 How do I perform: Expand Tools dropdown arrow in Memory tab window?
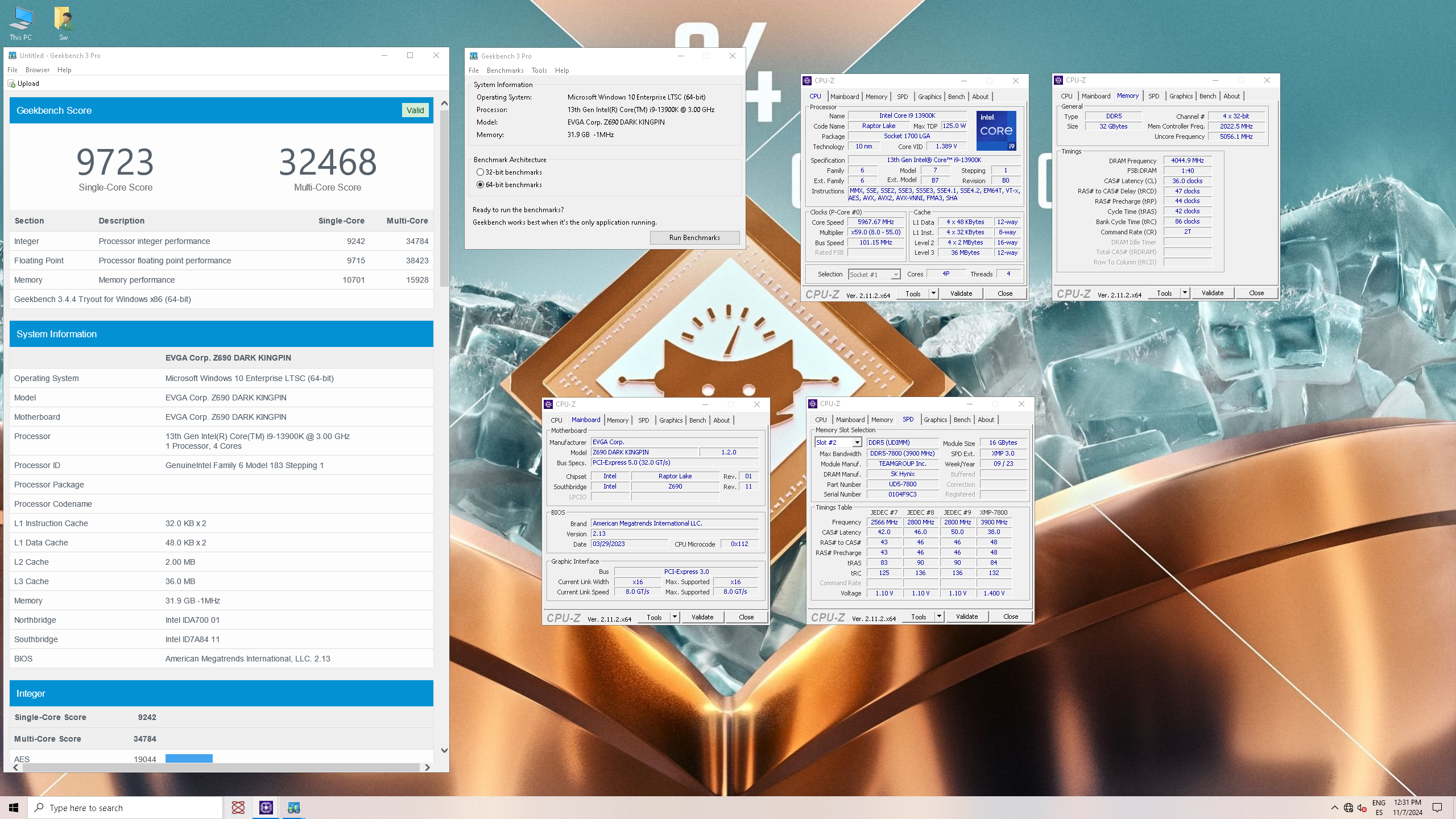coord(1185,293)
